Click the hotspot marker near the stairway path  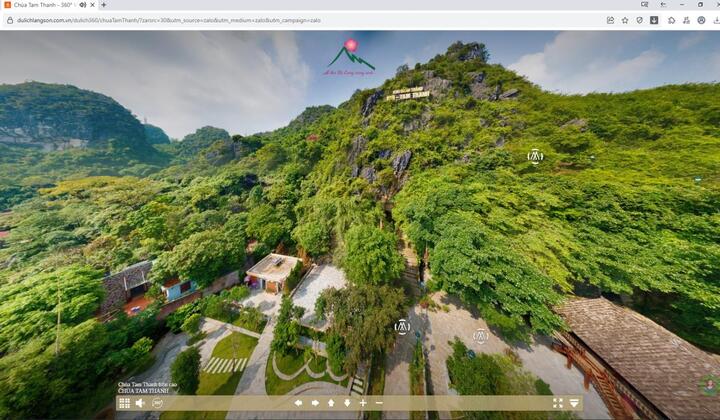click(x=402, y=326)
